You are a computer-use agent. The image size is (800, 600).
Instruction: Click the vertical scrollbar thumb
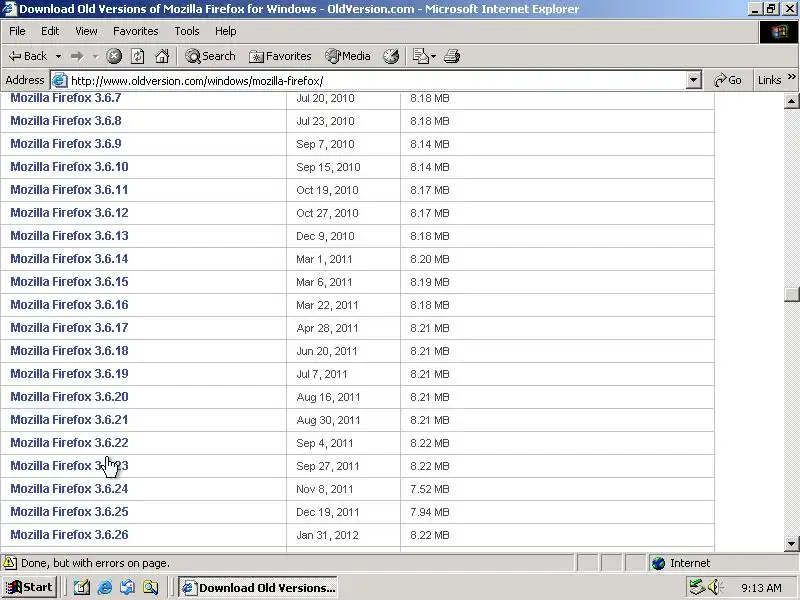pos(791,295)
